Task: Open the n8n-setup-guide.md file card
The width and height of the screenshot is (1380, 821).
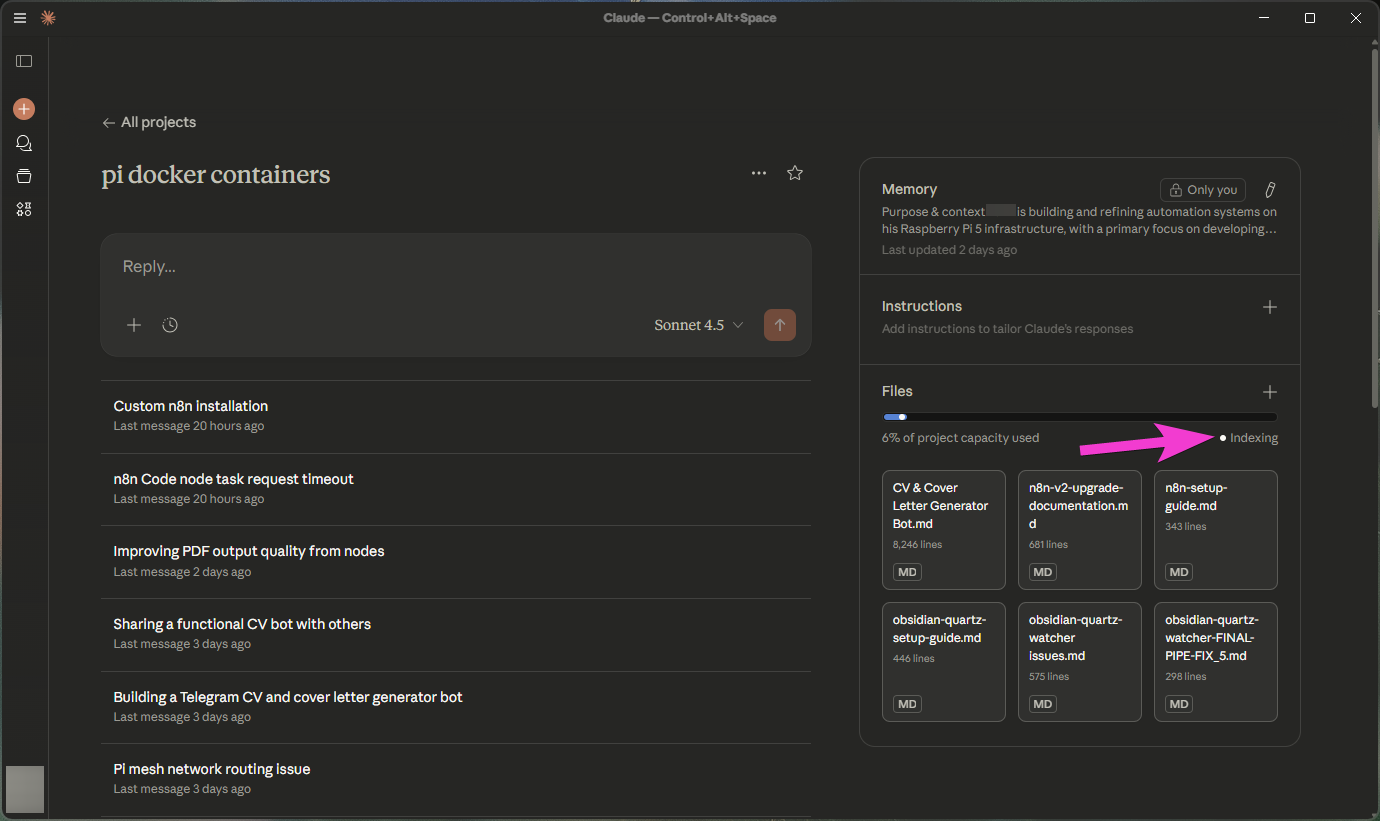Action: point(1215,530)
